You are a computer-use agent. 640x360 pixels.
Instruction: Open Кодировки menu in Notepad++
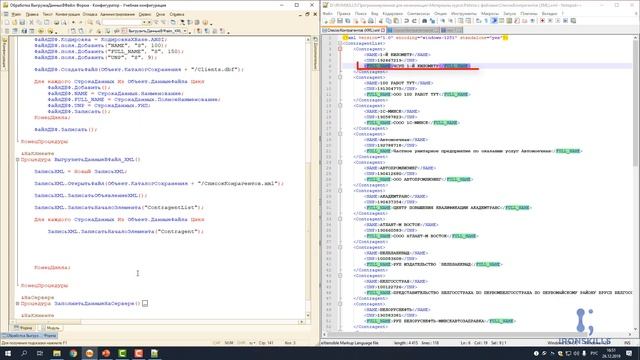point(393,13)
